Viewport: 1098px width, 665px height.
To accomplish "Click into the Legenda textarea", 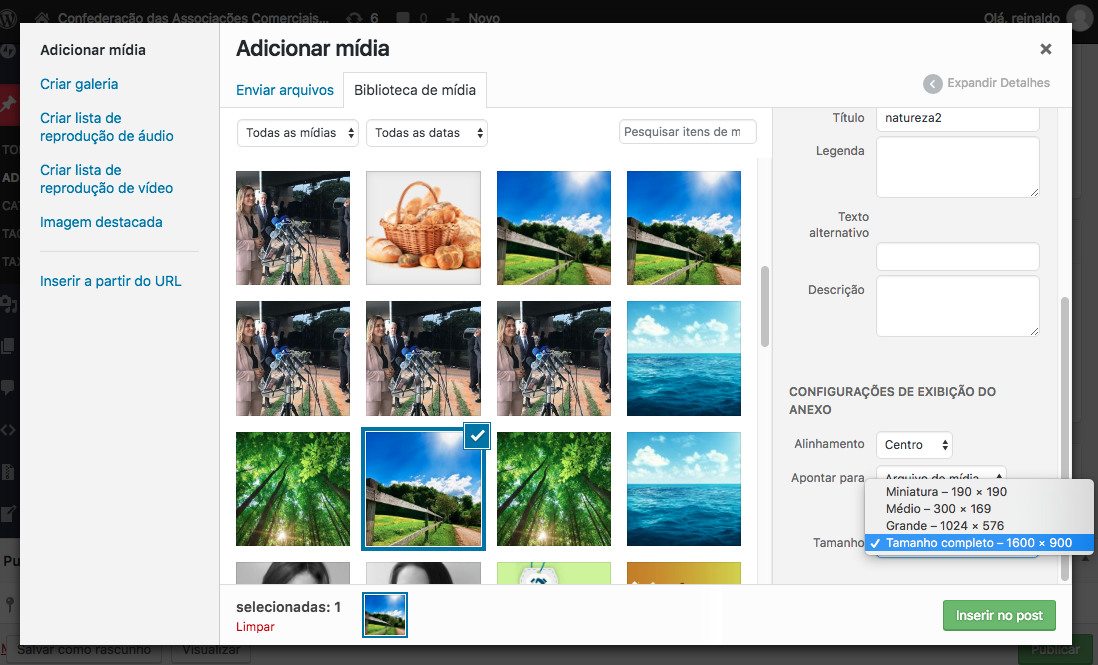I will 957,167.
